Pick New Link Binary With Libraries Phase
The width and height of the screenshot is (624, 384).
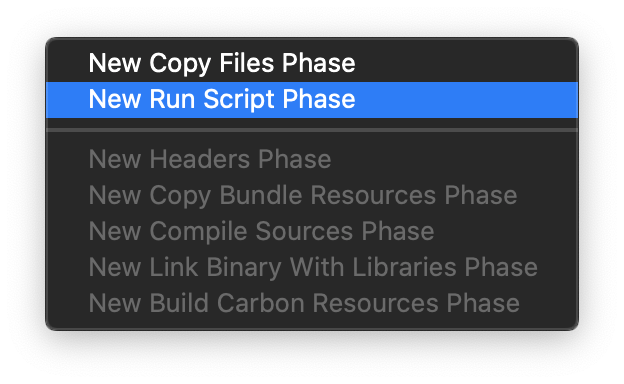312,267
